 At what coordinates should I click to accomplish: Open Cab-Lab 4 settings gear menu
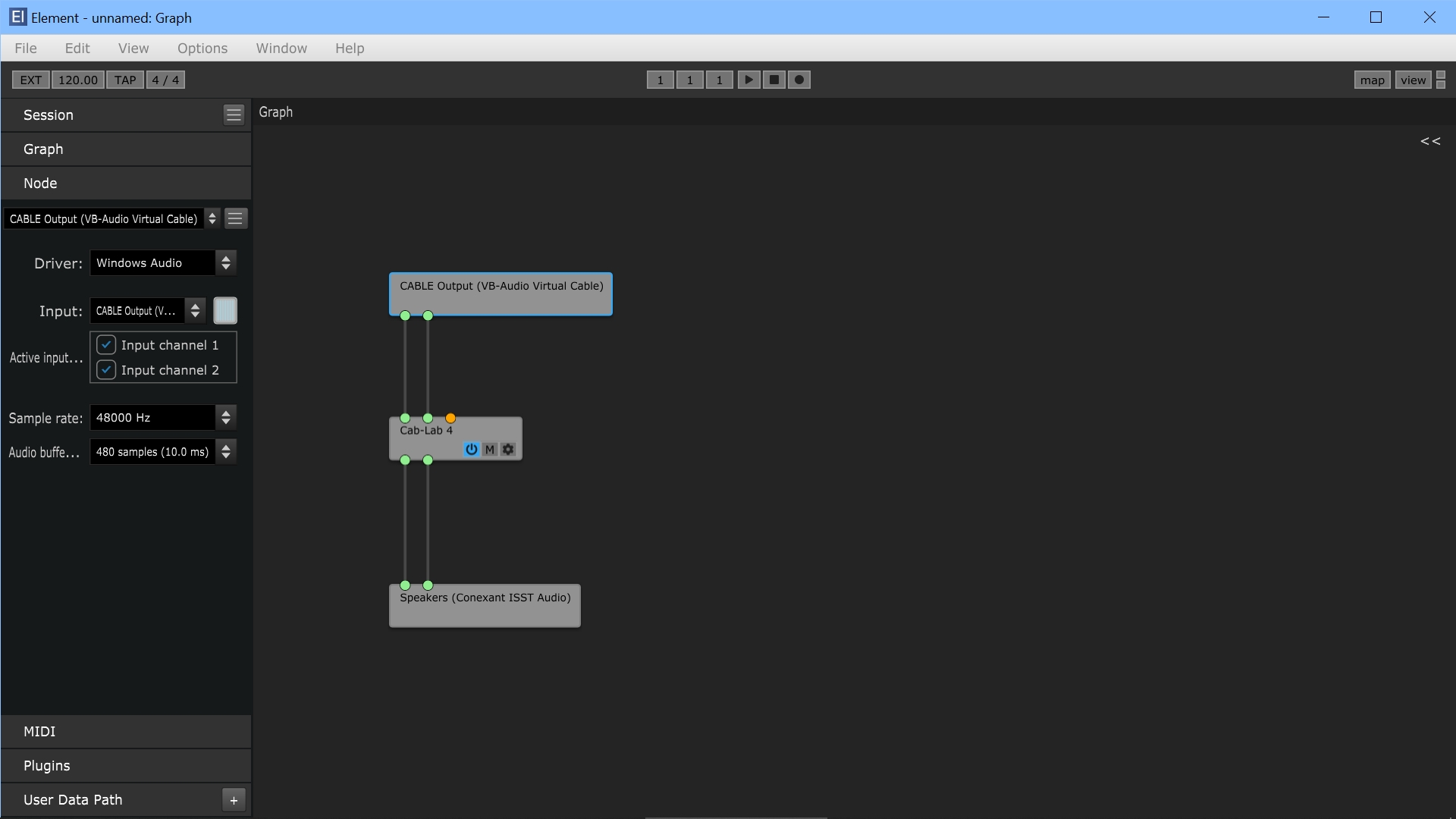point(508,448)
